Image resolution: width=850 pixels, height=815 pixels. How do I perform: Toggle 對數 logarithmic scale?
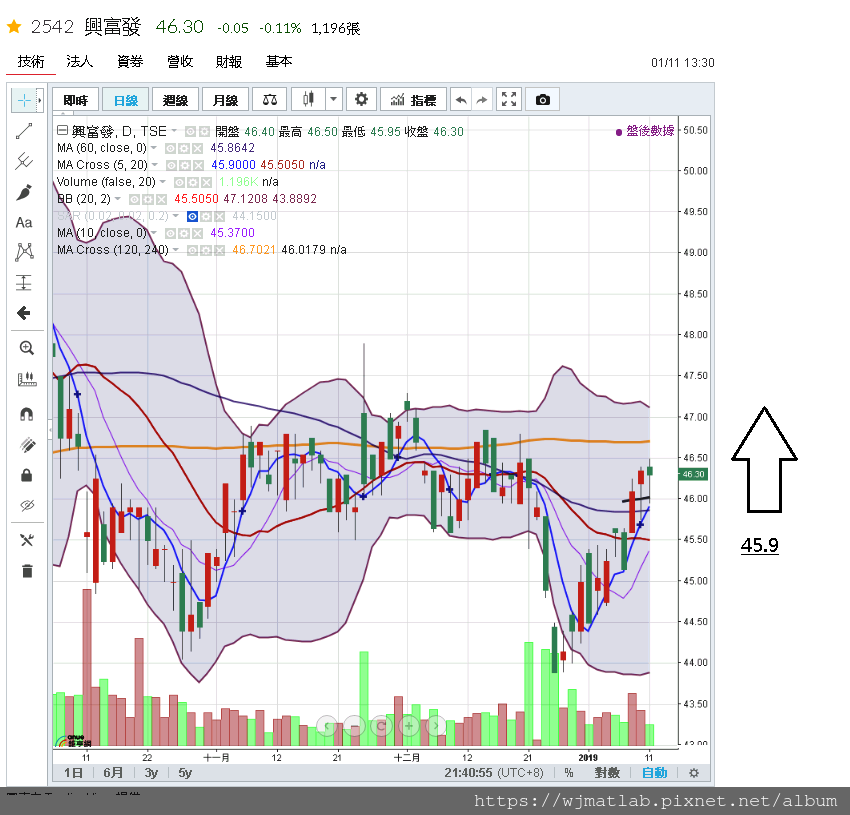coord(607,773)
